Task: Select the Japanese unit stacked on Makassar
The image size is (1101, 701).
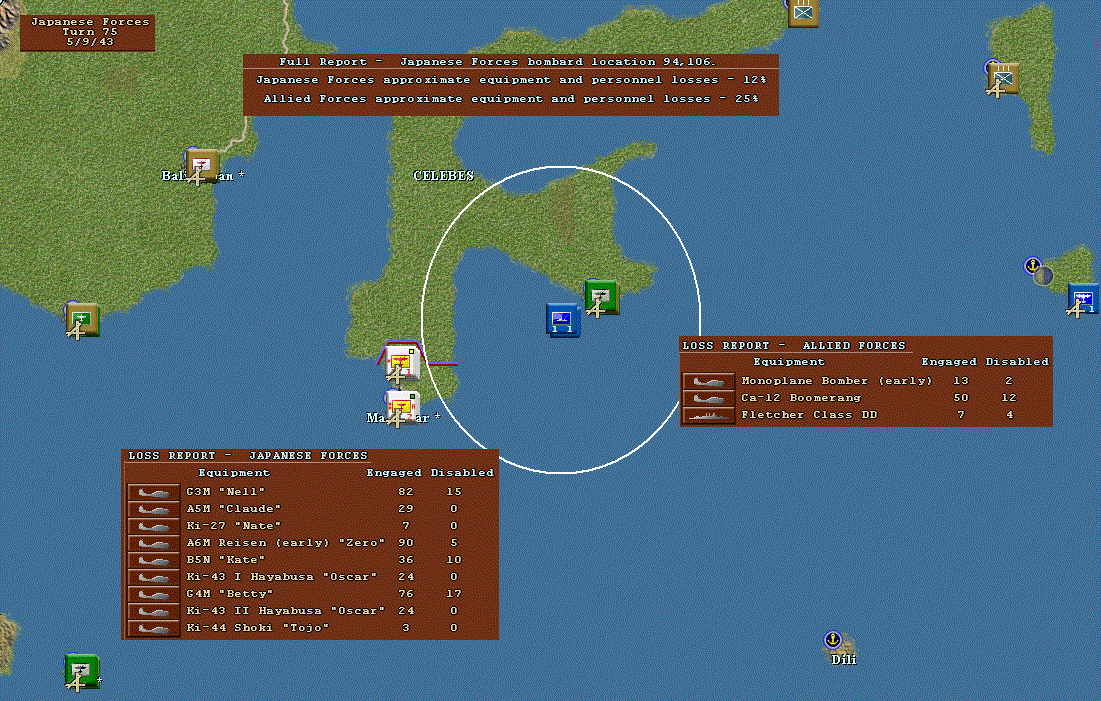Action: 402,408
